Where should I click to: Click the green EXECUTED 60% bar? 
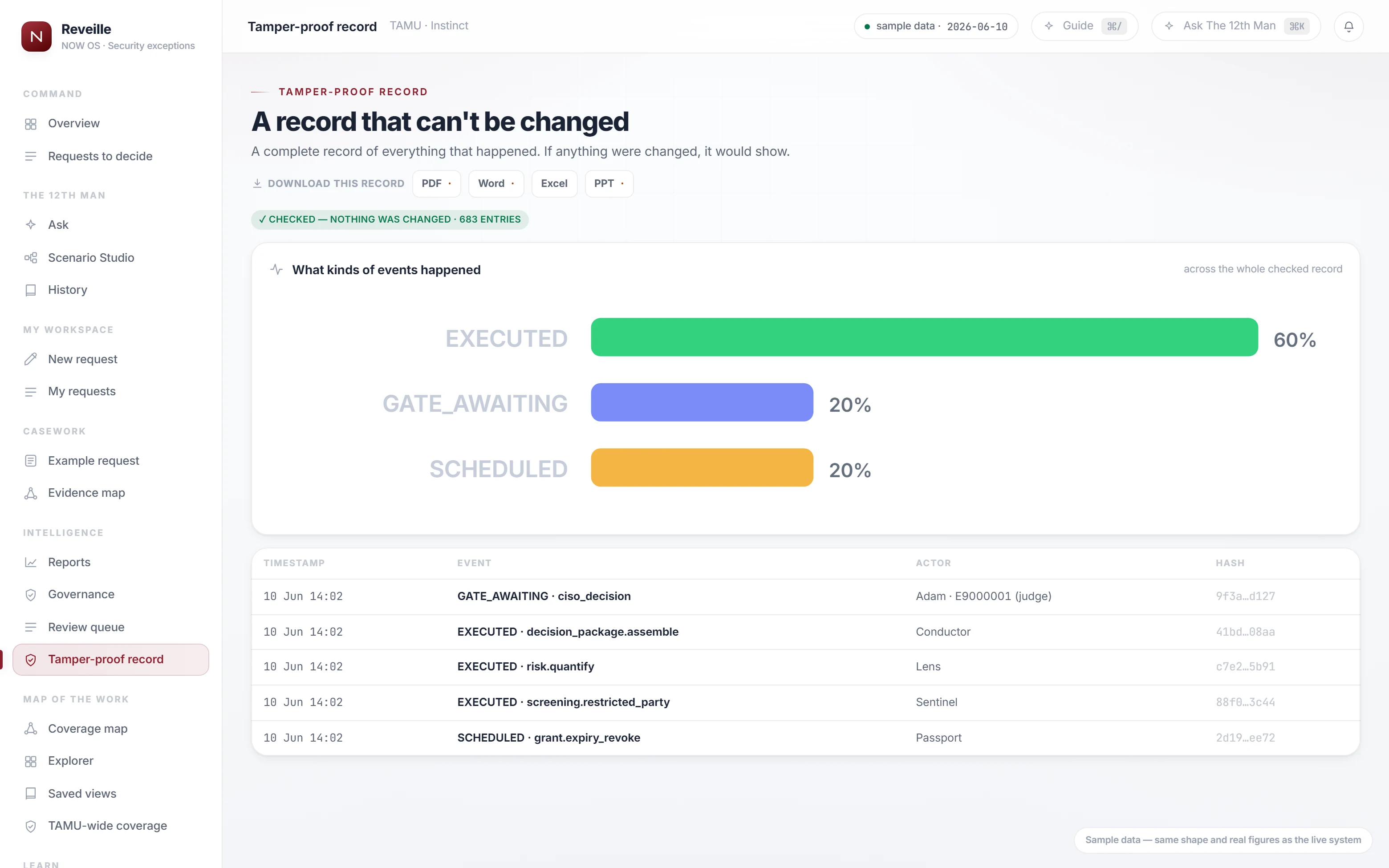pyautogui.click(x=924, y=337)
